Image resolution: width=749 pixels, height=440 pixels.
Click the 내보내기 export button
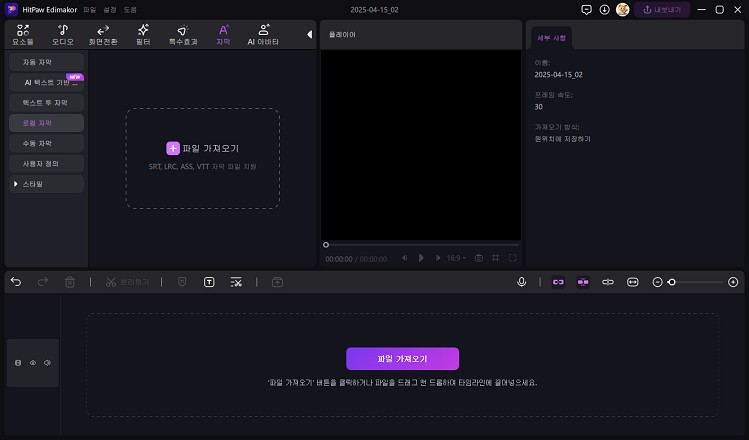(662, 10)
